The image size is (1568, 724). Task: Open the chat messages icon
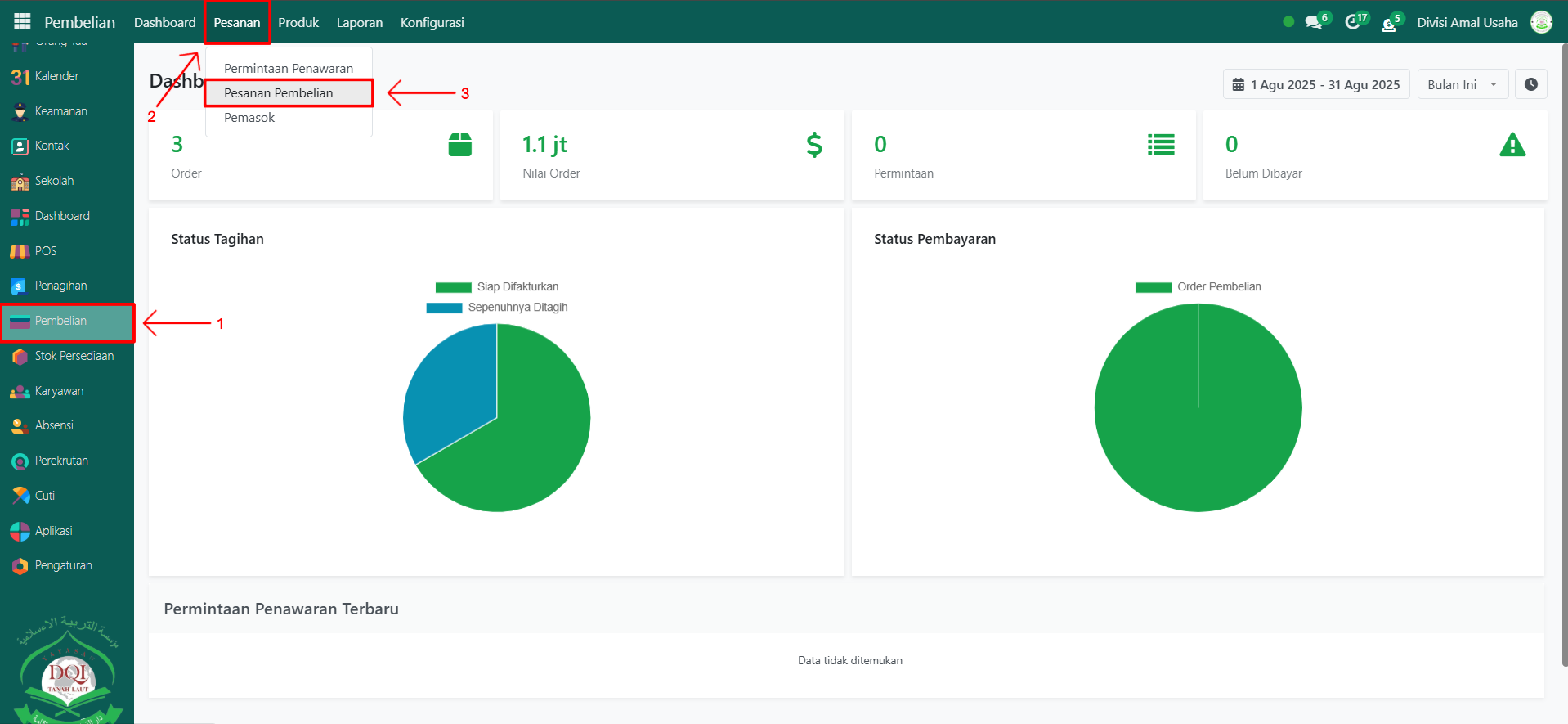[x=1314, y=23]
